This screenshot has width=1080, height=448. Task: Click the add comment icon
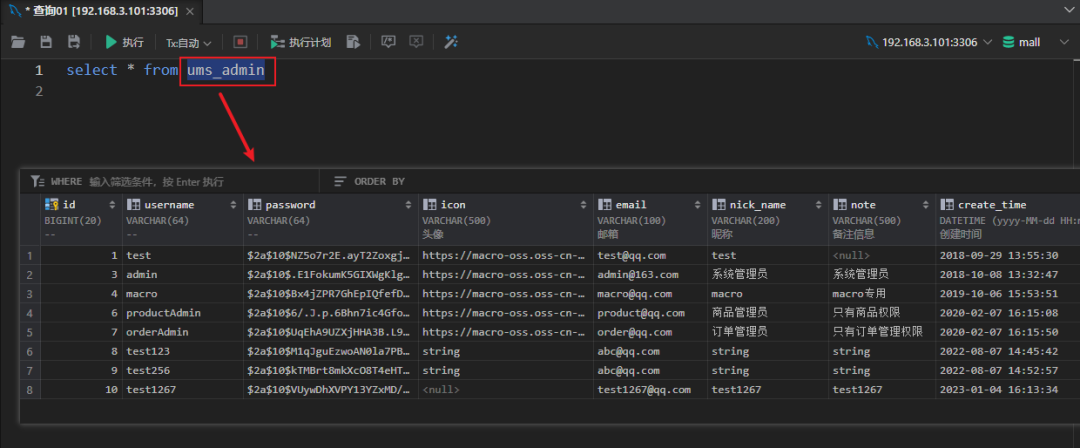tap(389, 42)
